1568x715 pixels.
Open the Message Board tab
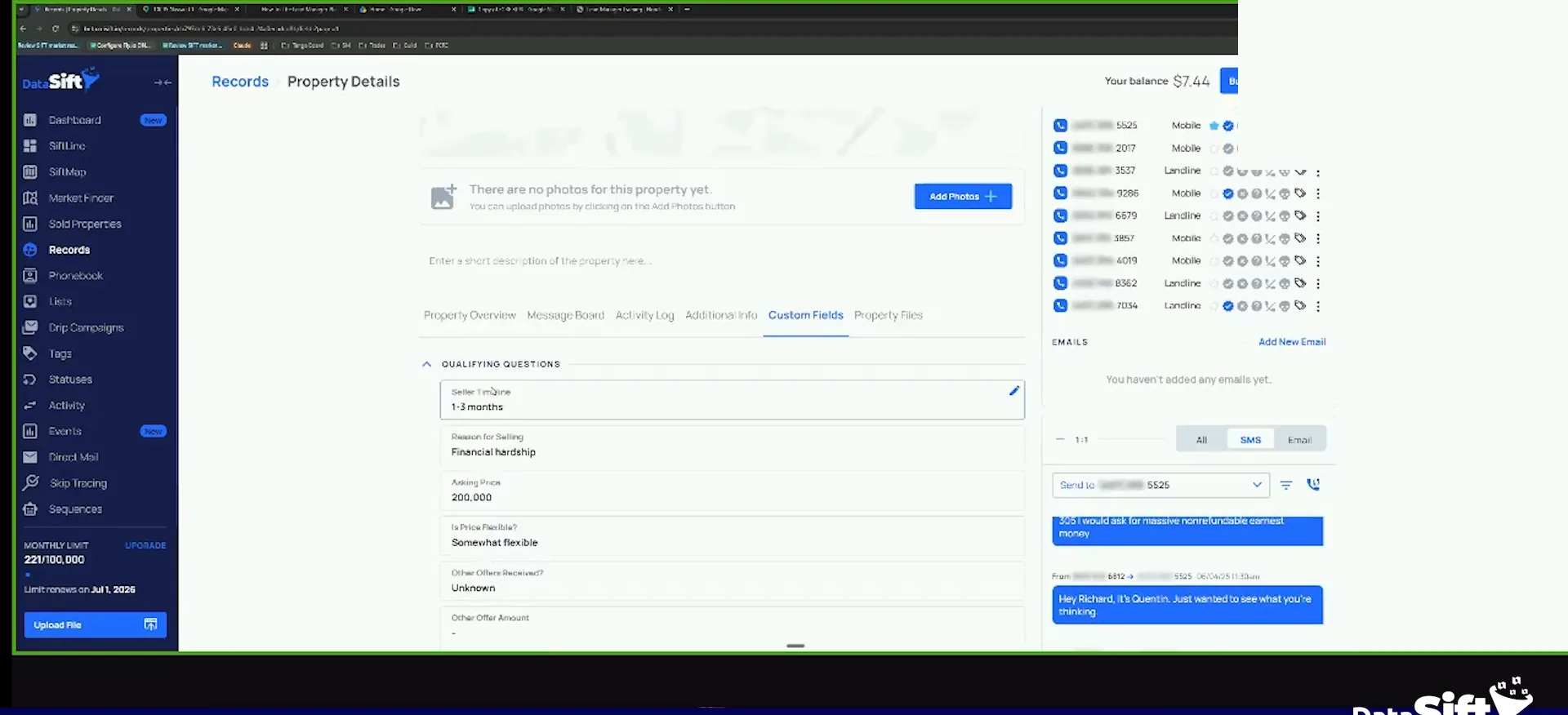566,315
